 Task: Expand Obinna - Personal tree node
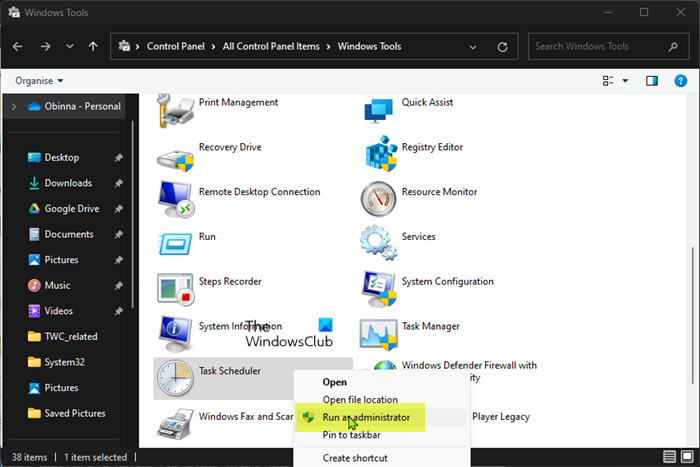point(14,106)
